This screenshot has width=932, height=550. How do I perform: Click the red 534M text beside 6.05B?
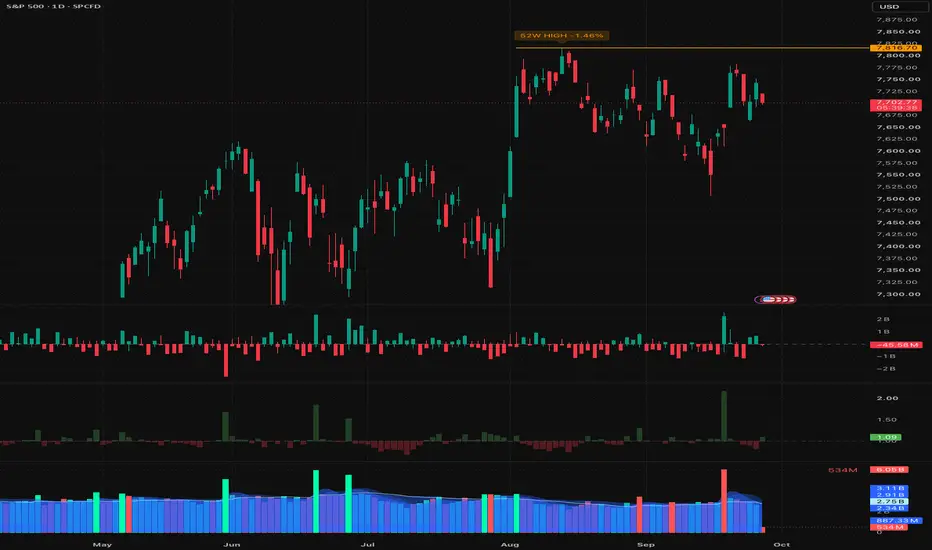pyautogui.click(x=843, y=470)
